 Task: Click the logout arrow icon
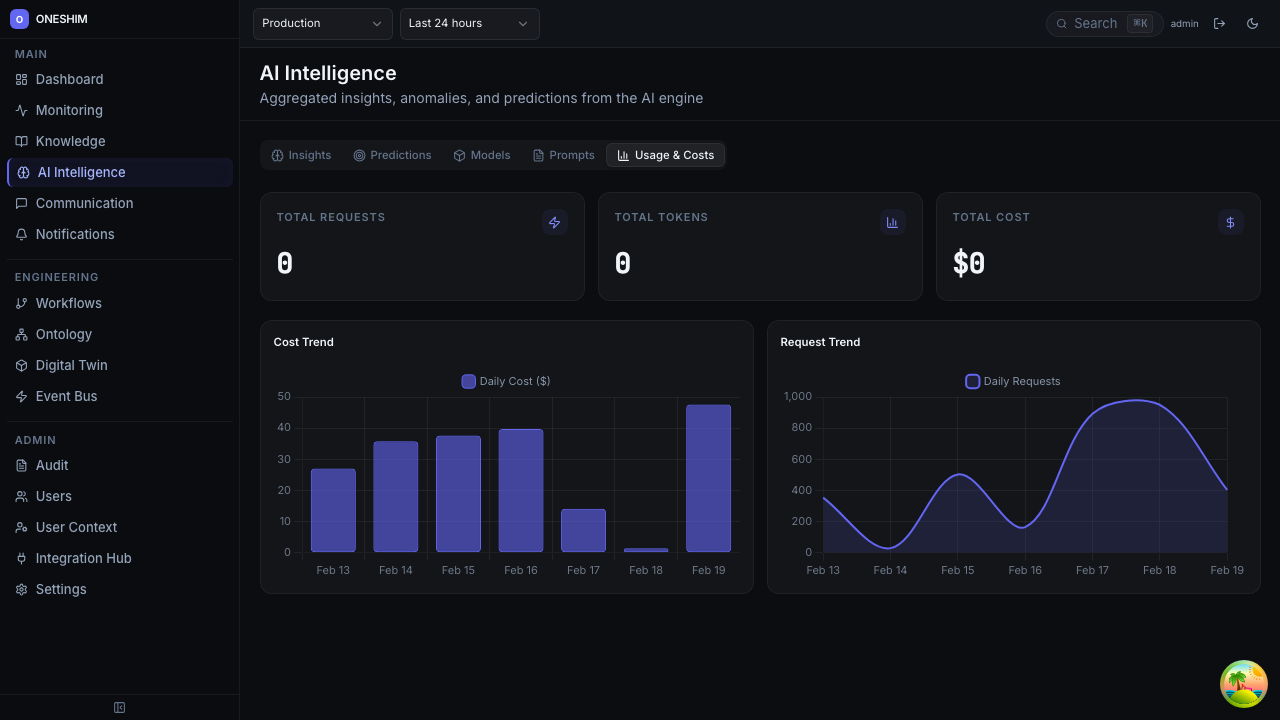1219,24
